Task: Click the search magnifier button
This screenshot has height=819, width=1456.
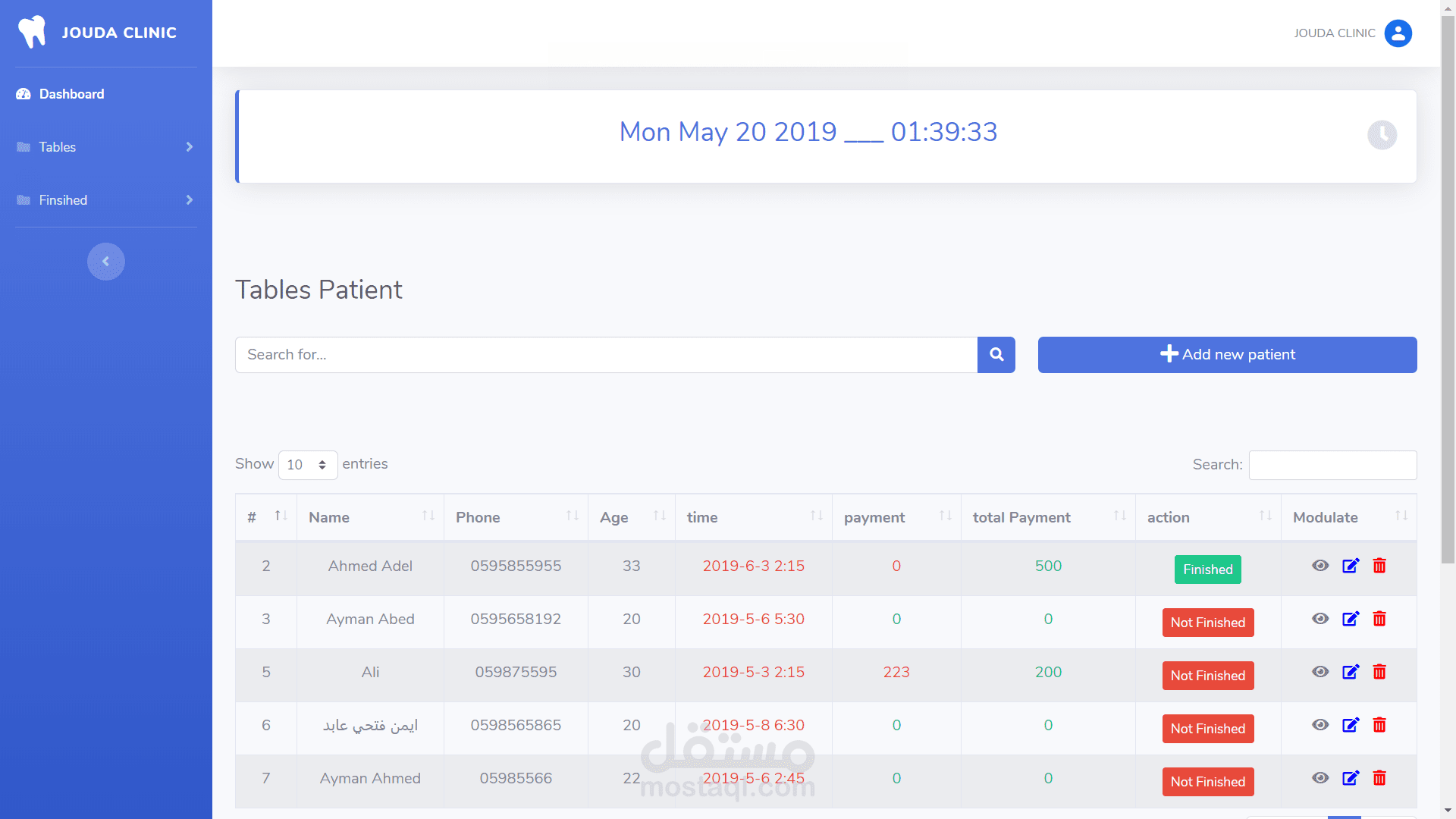Action: pyautogui.click(x=996, y=354)
